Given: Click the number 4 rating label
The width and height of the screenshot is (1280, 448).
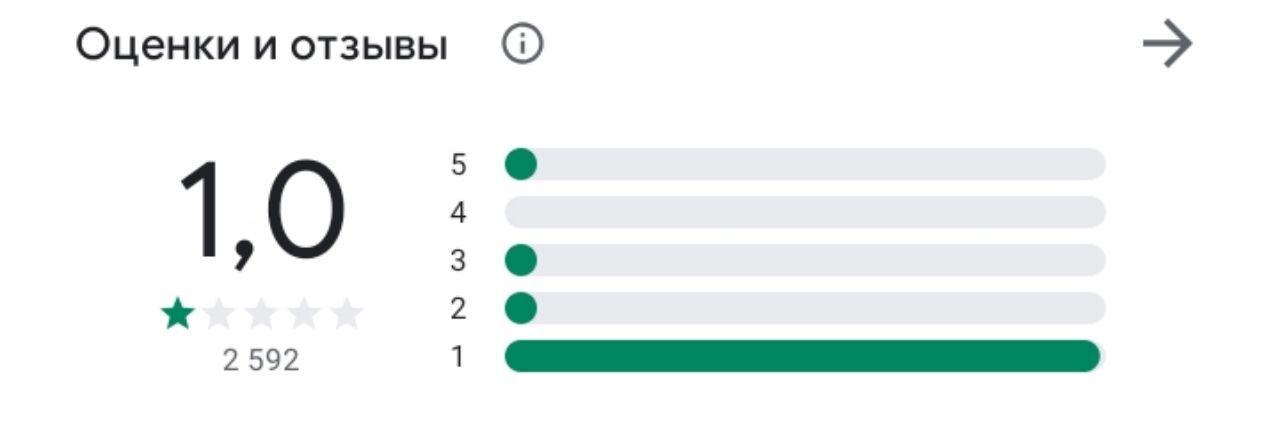Looking at the screenshot, I should pos(458,212).
